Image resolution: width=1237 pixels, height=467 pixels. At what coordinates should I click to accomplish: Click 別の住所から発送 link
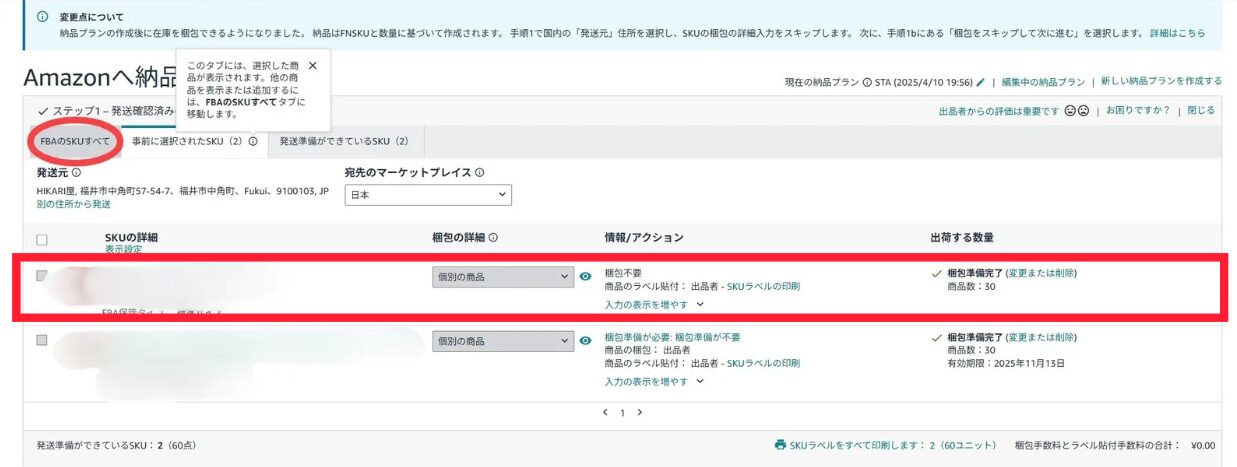(74, 204)
